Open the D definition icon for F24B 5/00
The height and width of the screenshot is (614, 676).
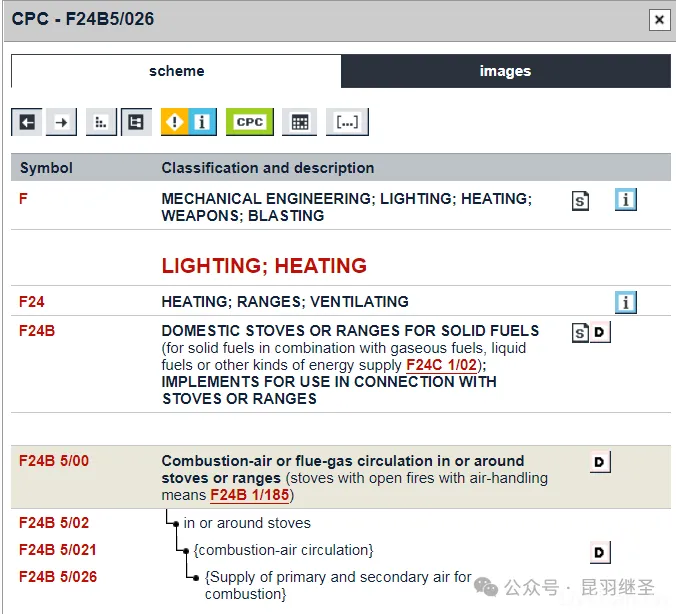(x=599, y=462)
